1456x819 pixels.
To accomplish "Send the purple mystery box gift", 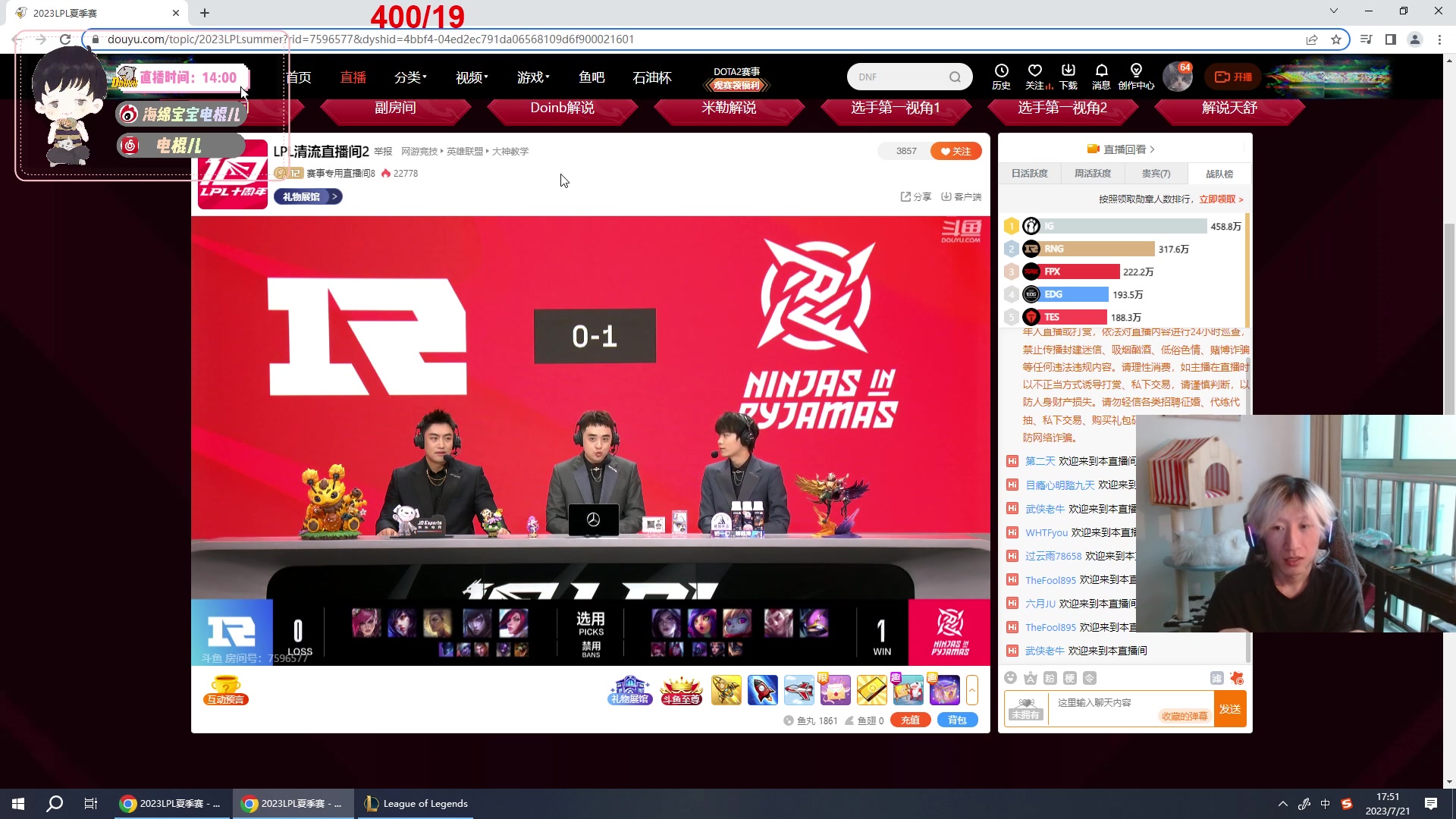I will 944,690.
